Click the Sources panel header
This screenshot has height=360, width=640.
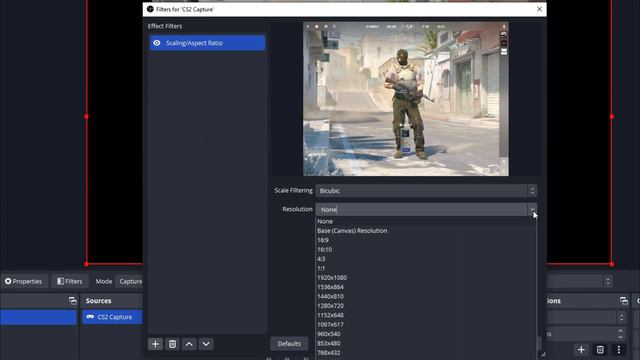(x=111, y=301)
